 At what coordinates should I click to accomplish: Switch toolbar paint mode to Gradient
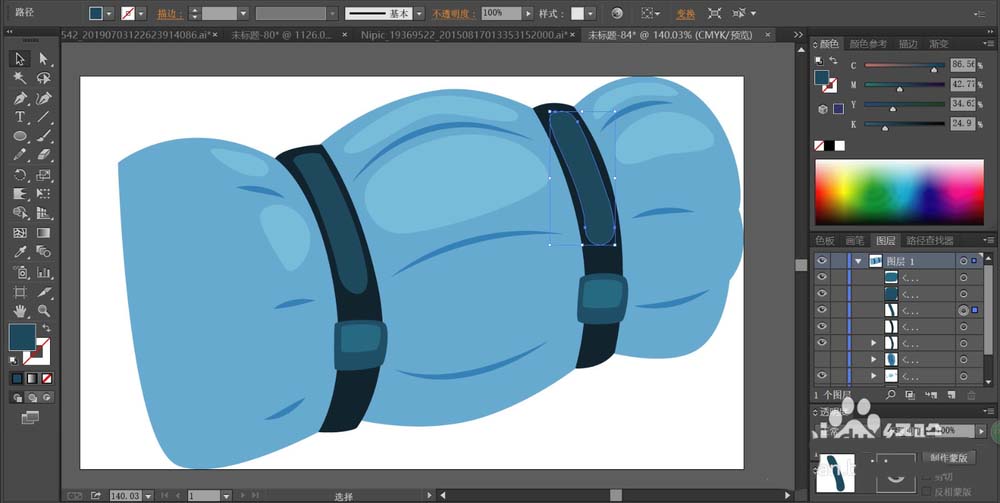32,379
